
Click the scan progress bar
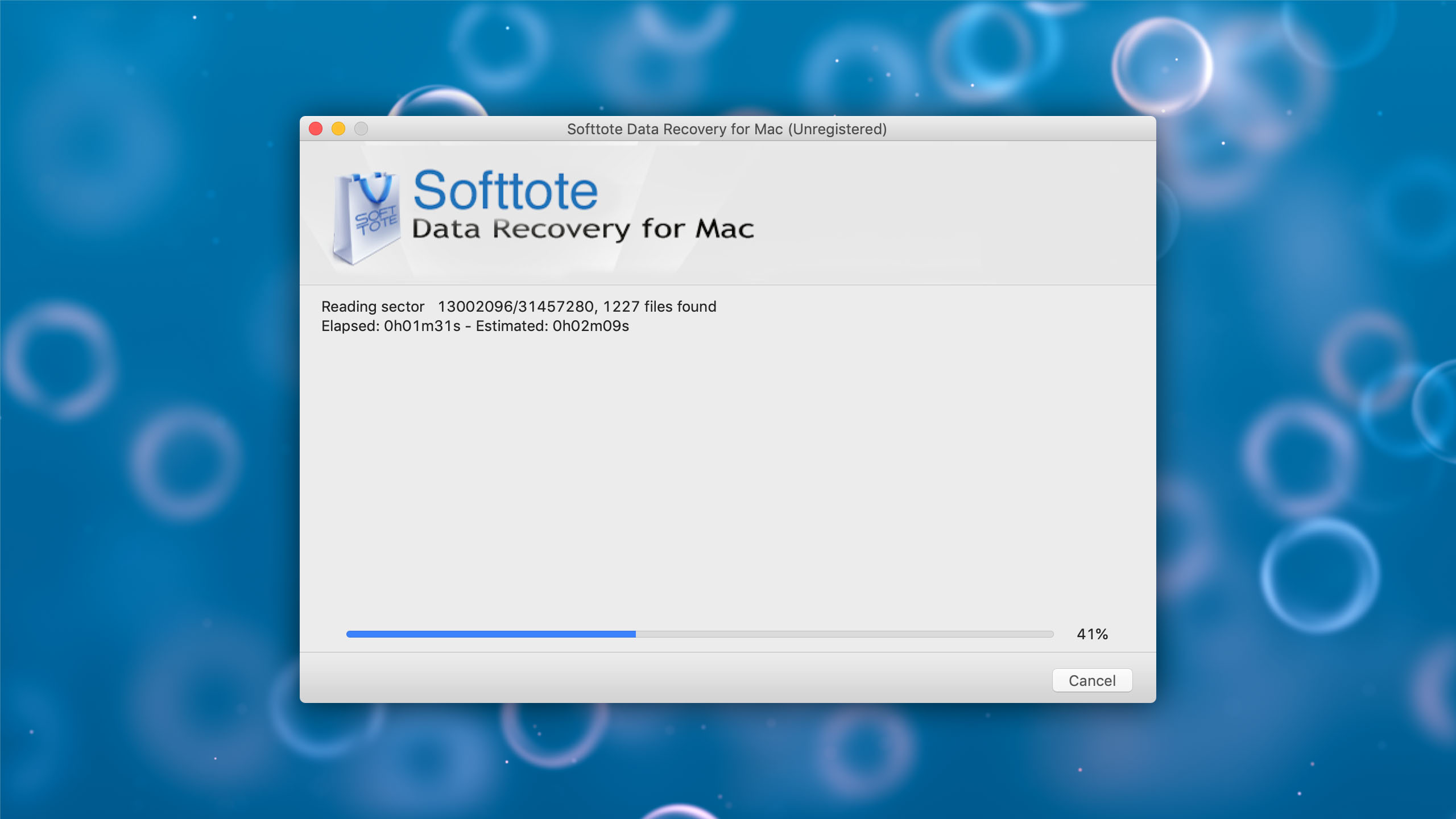[700, 634]
